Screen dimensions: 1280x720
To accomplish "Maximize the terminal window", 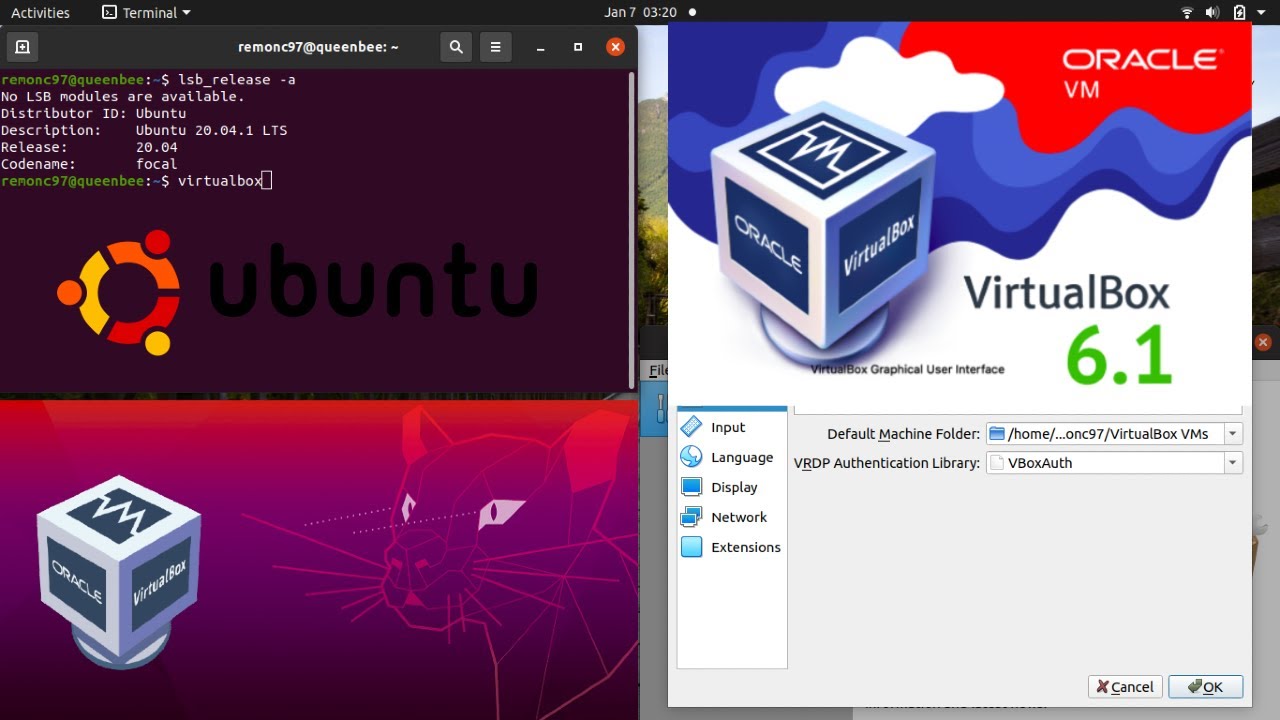I will point(578,47).
